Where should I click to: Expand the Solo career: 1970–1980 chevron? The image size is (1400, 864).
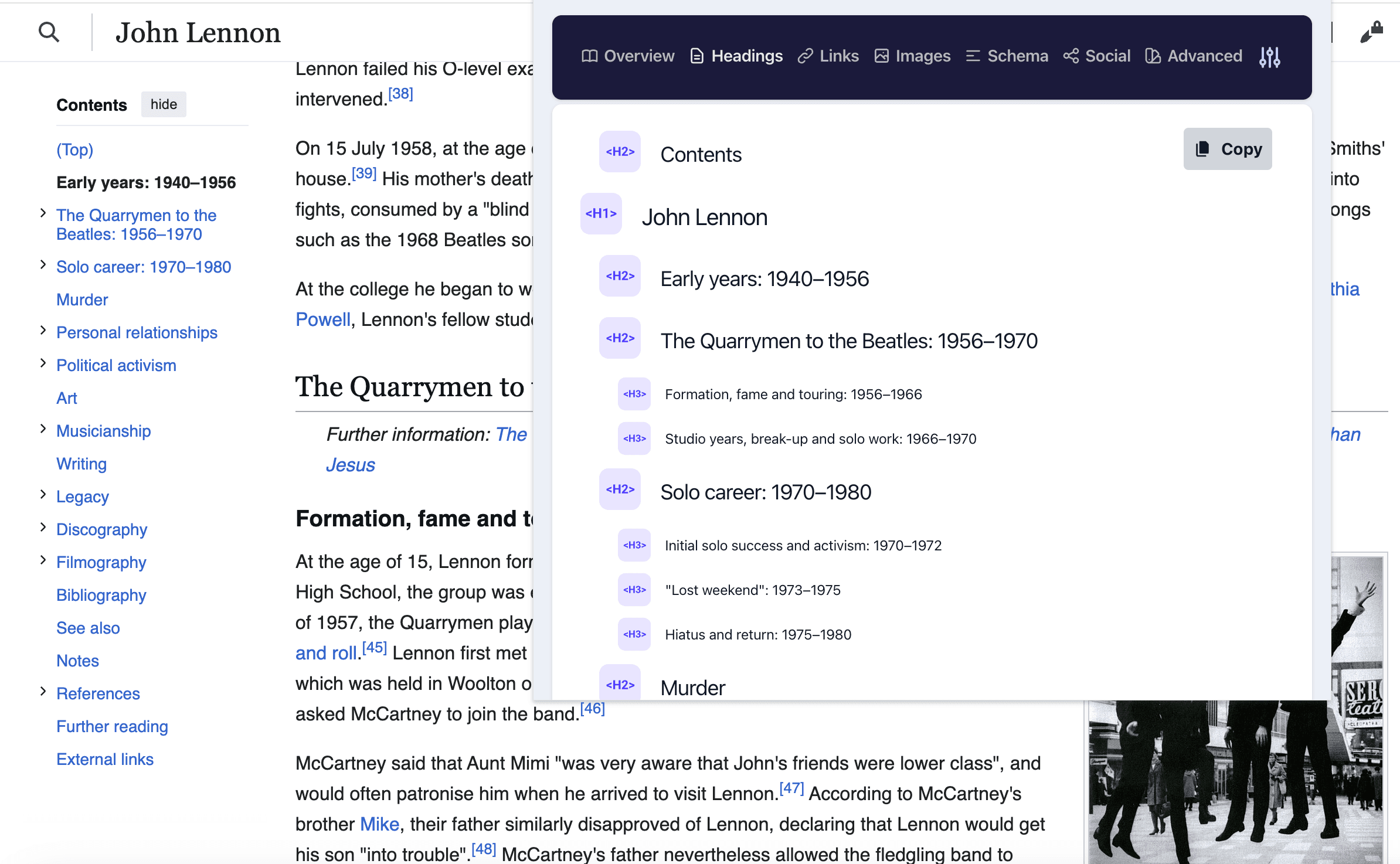[x=43, y=265]
